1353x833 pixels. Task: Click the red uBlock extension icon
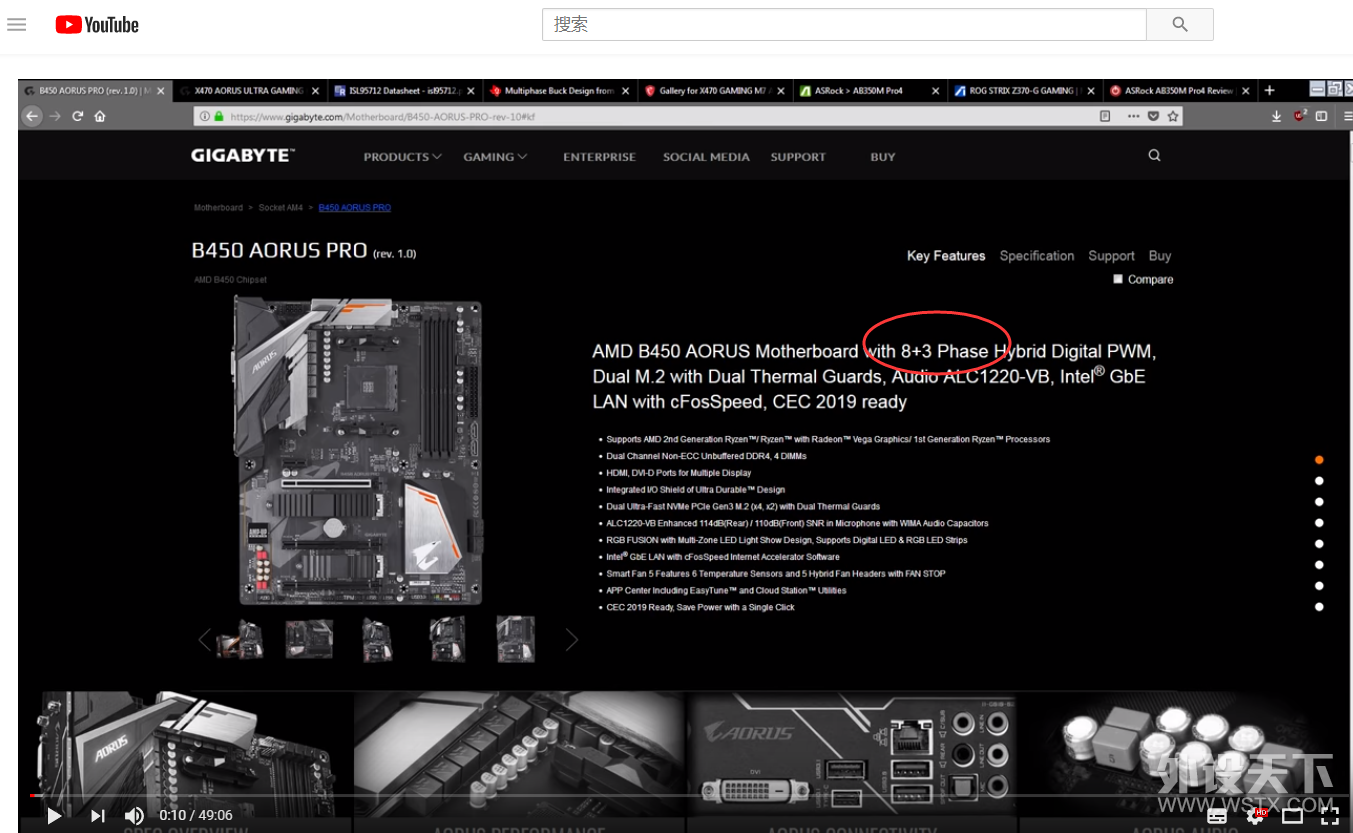pos(1301,115)
